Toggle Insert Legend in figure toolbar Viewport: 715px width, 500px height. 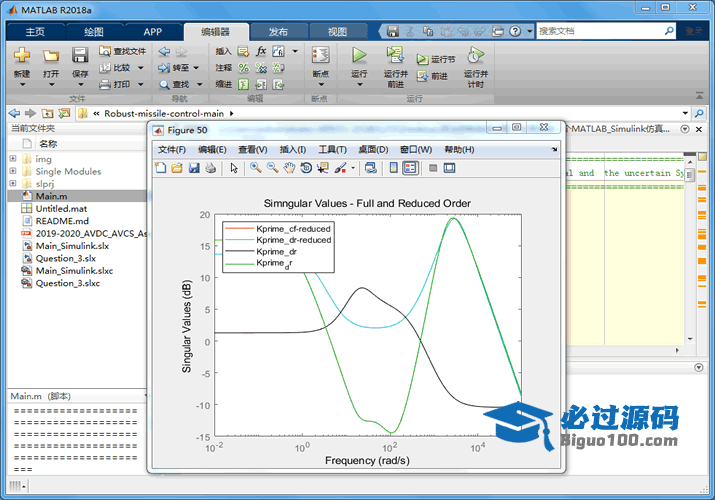click(410, 168)
